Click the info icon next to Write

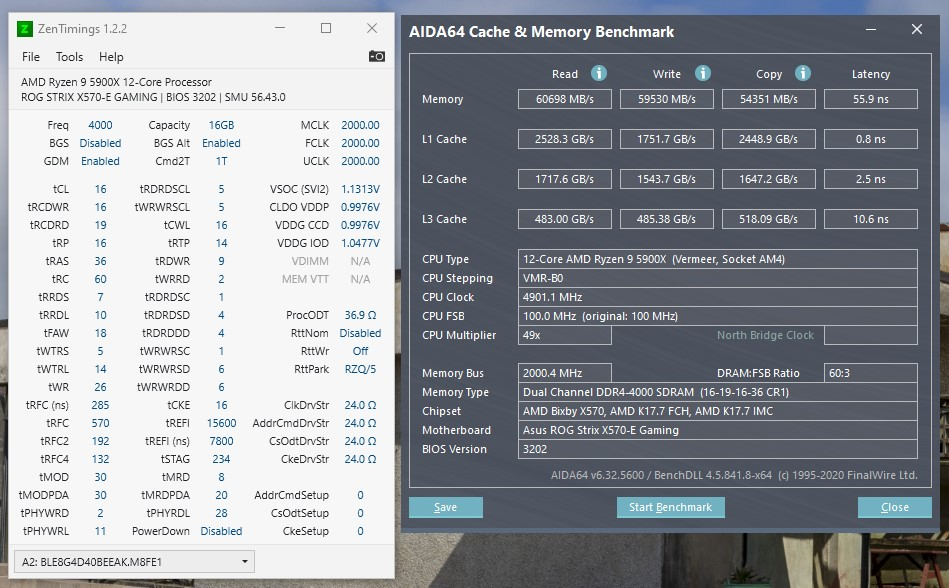coord(703,73)
